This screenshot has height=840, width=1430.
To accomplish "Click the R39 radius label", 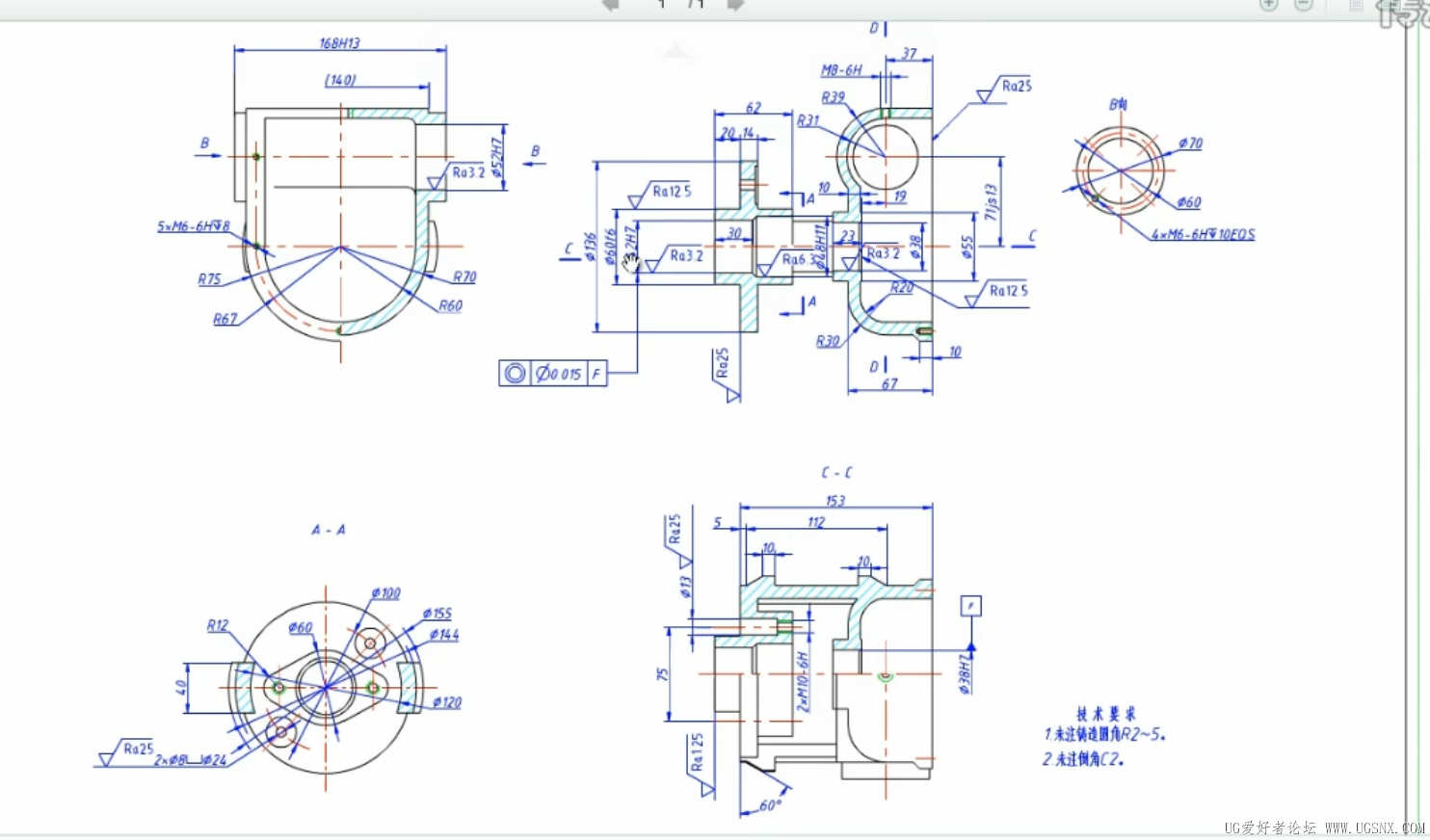I will coord(833,97).
